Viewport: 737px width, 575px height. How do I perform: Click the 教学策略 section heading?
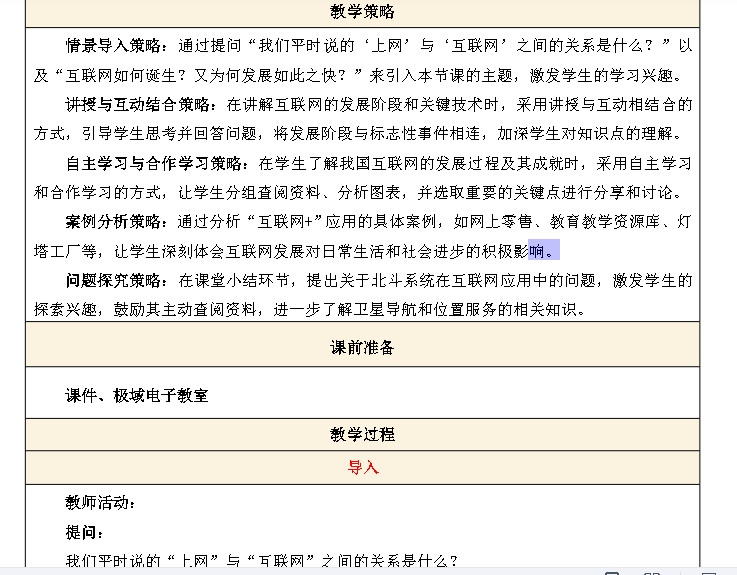(362, 12)
